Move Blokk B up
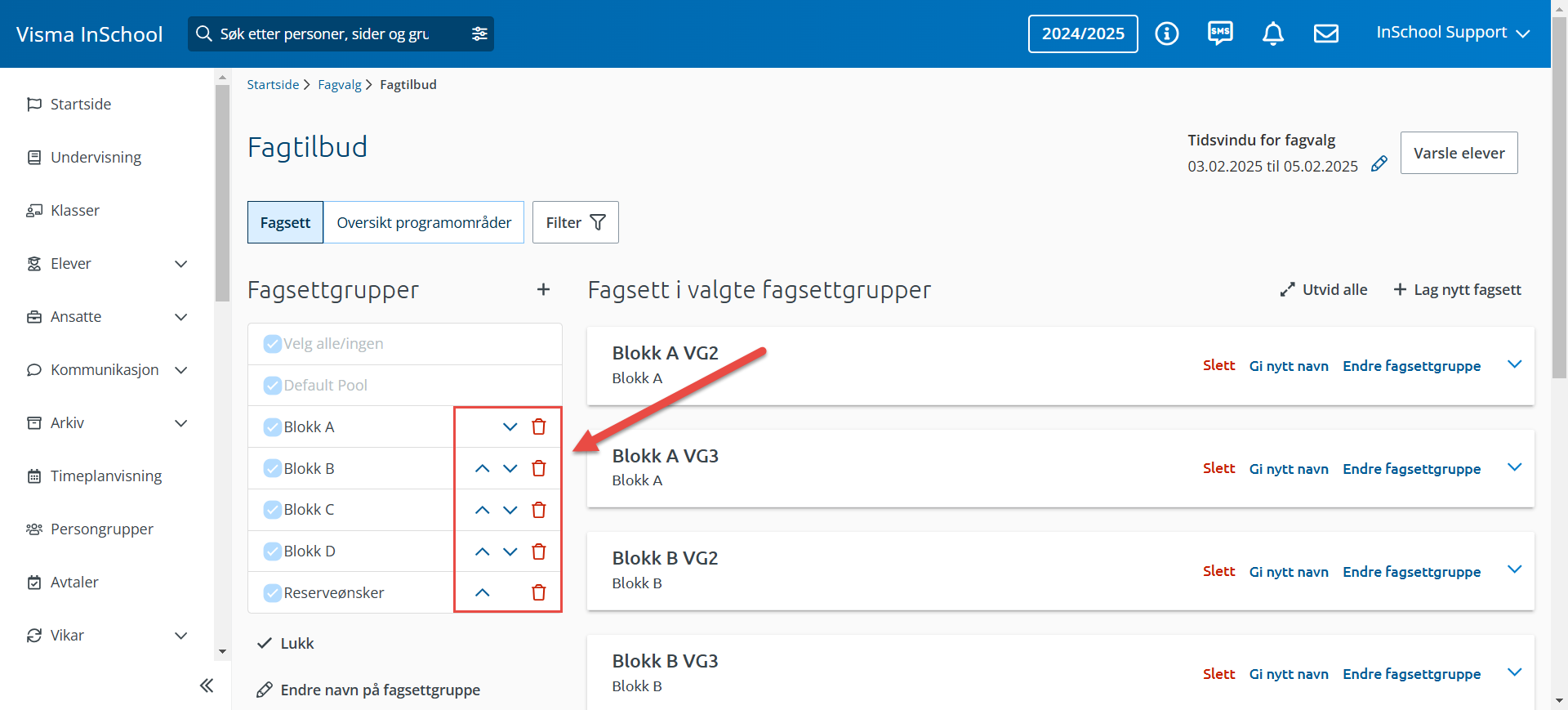The height and width of the screenshot is (710, 1568). (483, 468)
